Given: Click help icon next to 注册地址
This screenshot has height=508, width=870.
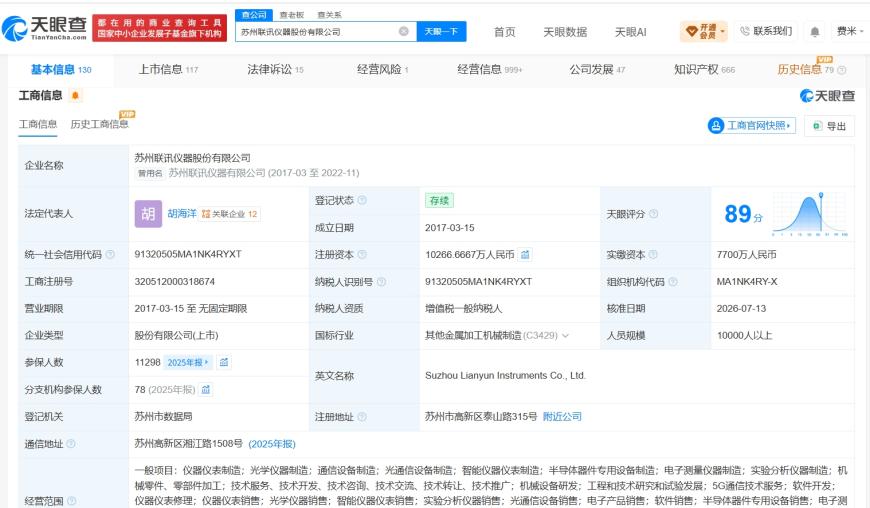Looking at the screenshot, I should pos(362,416).
